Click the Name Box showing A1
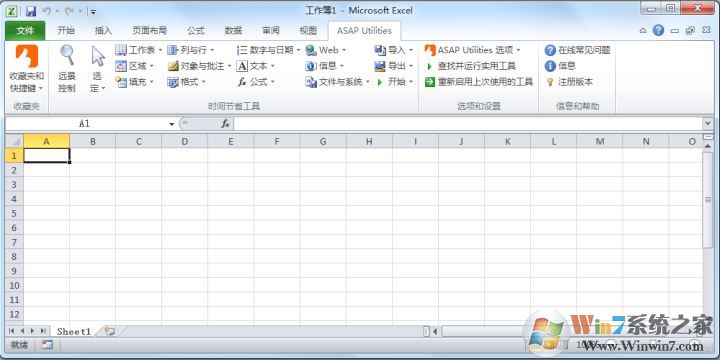The width and height of the screenshot is (720, 360). pyautogui.click(x=85, y=124)
